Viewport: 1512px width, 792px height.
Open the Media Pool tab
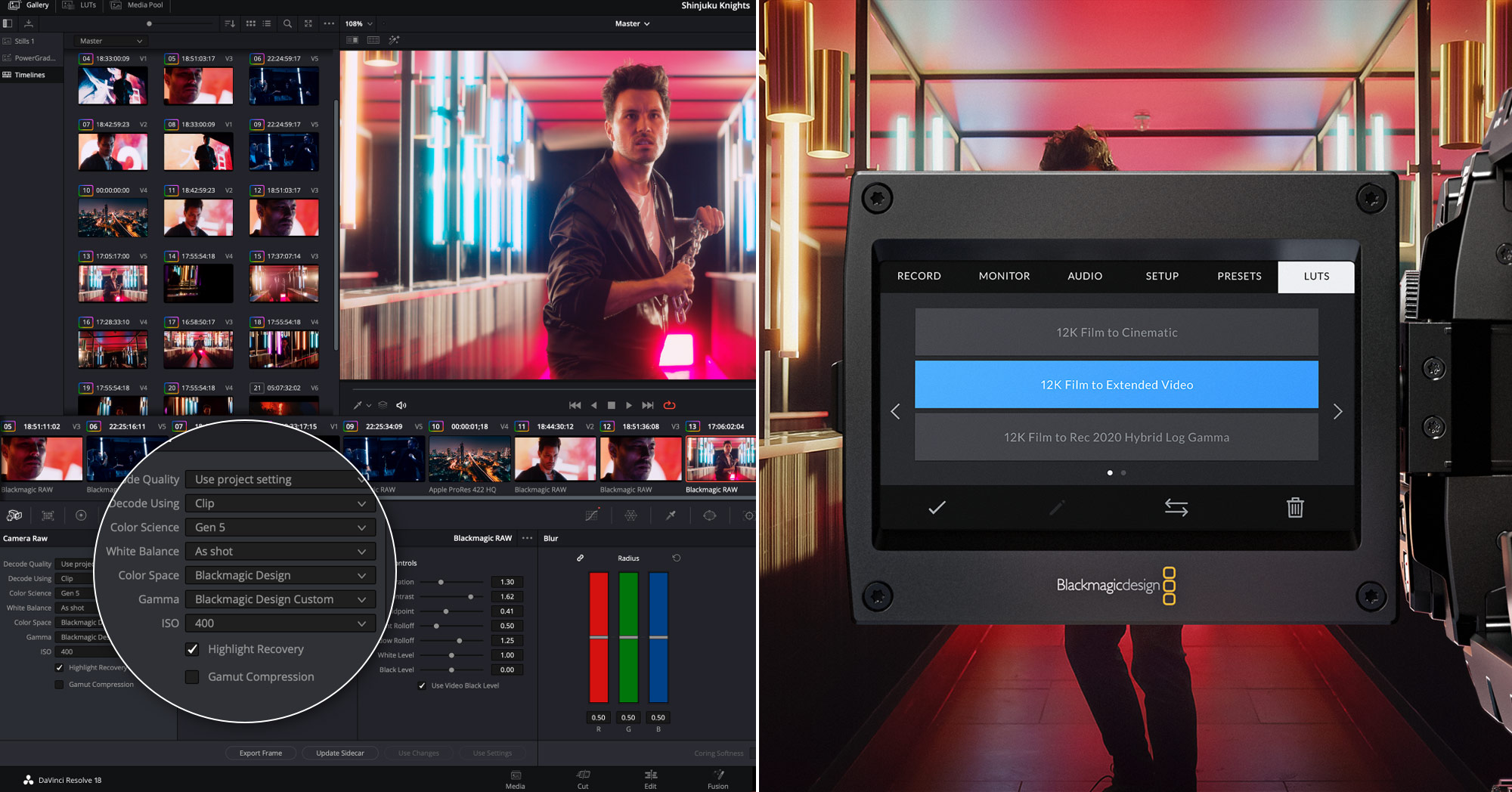(137, 5)
